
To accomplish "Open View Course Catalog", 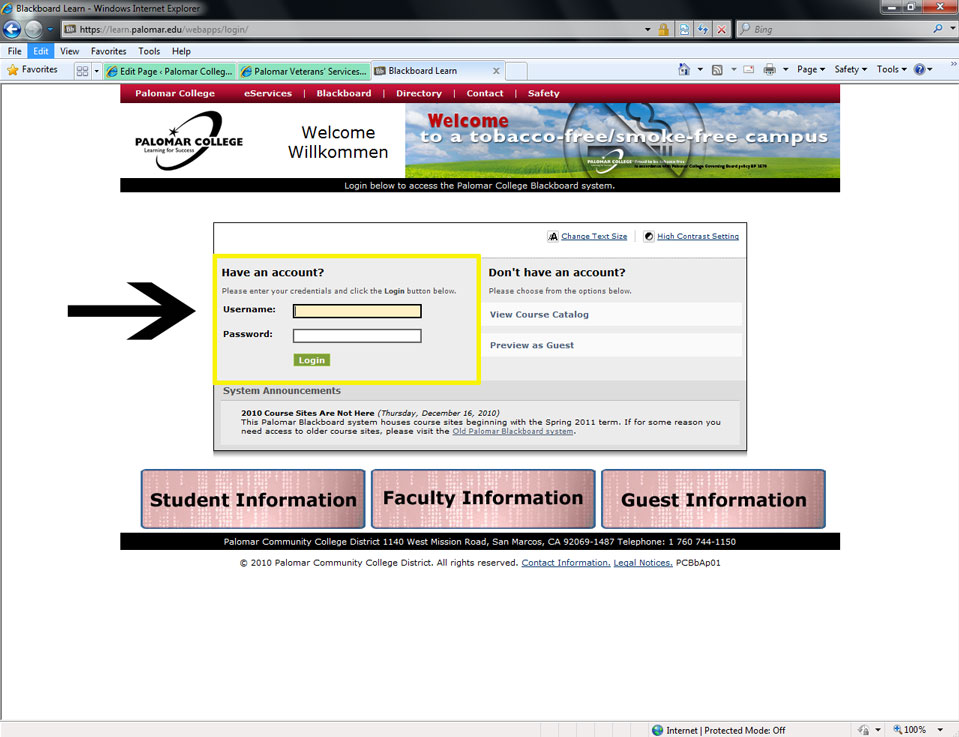I will 539,314.
